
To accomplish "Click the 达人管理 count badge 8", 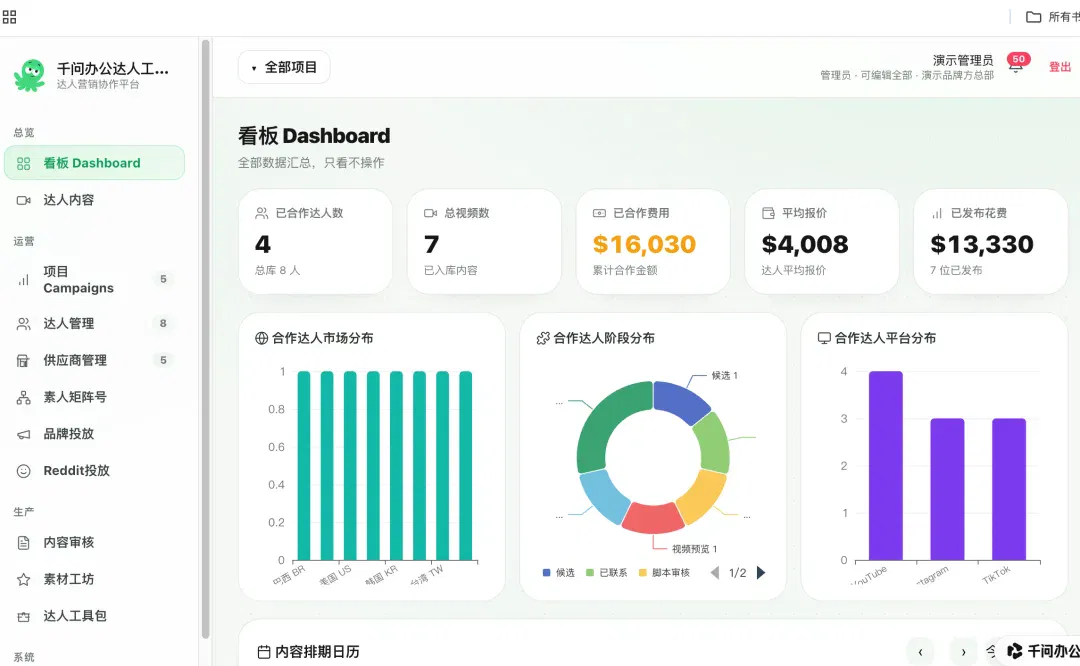I will click(x=163, y=324).
